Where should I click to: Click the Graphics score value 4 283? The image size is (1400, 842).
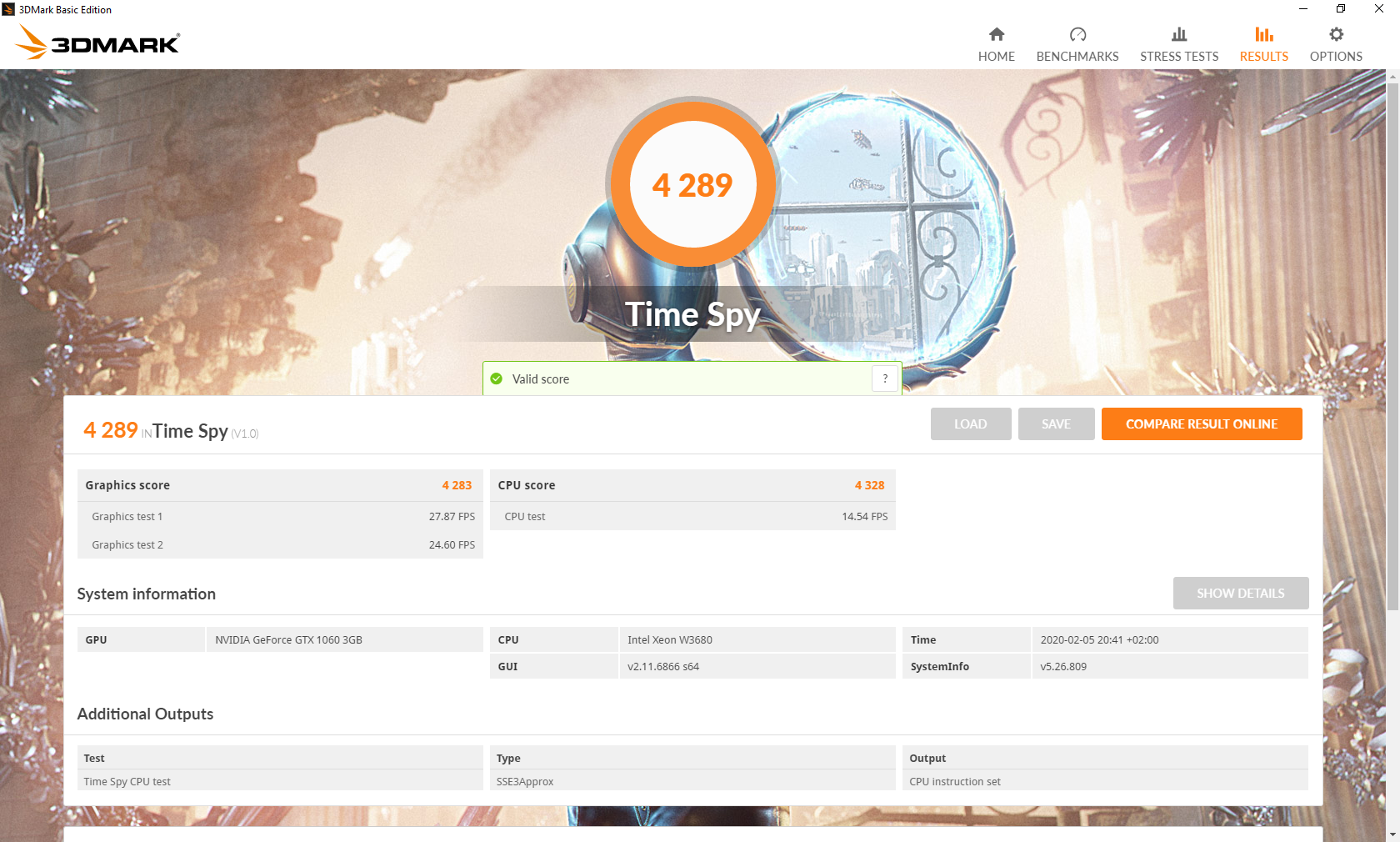[457, 485]
